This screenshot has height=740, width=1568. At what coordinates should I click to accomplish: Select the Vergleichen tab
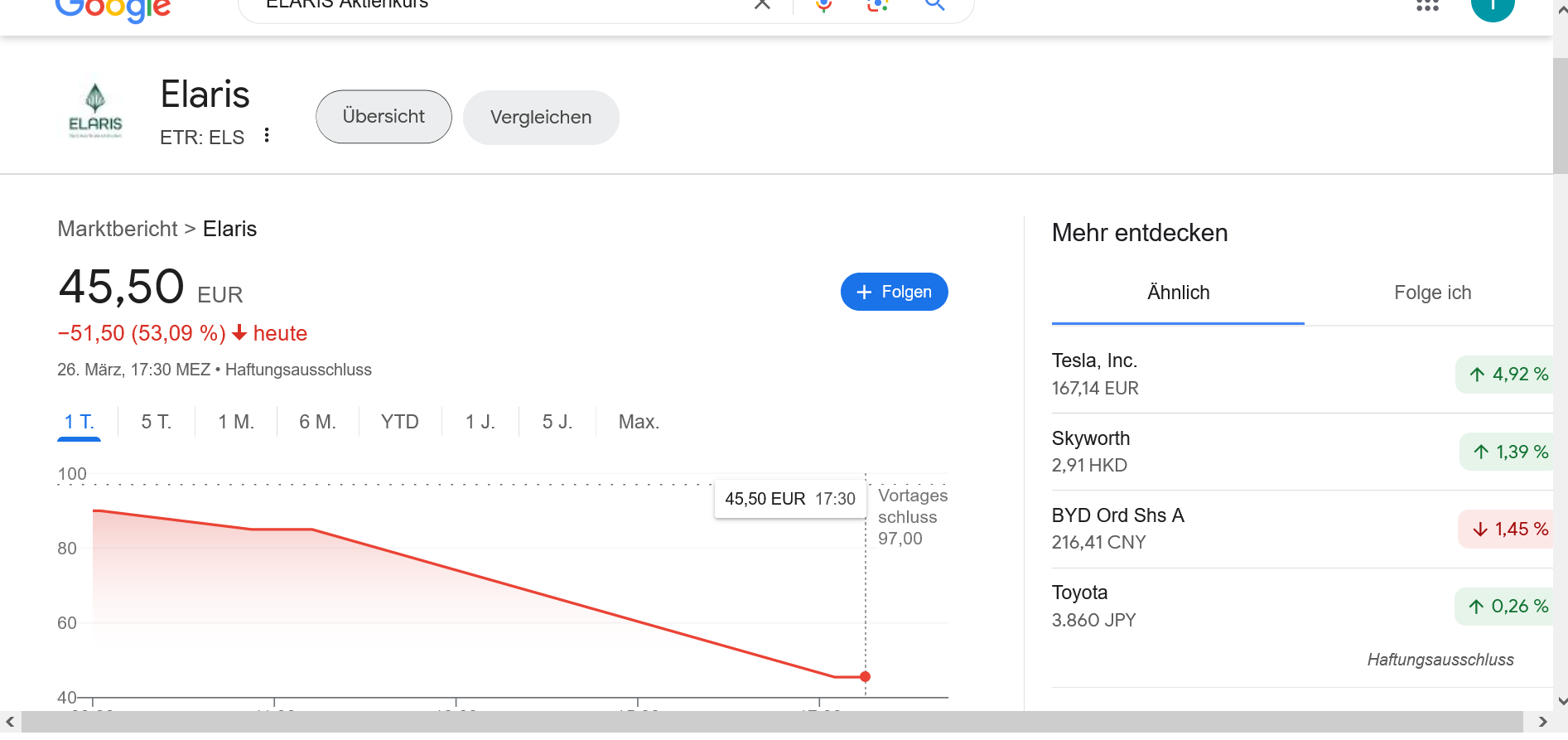[x=541, y=118]
